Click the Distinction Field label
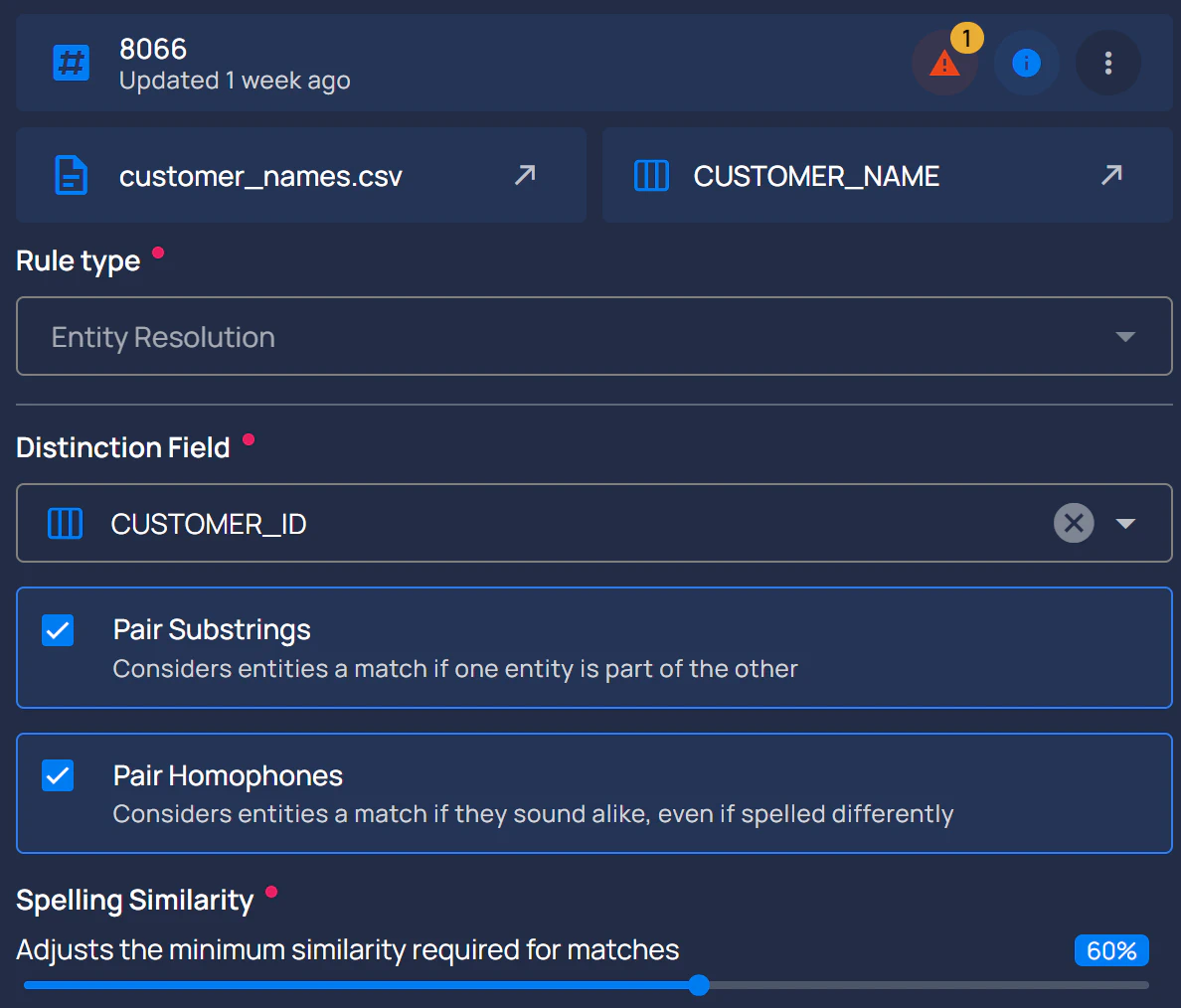The image size is (1181, 1008). pos(122,447)
